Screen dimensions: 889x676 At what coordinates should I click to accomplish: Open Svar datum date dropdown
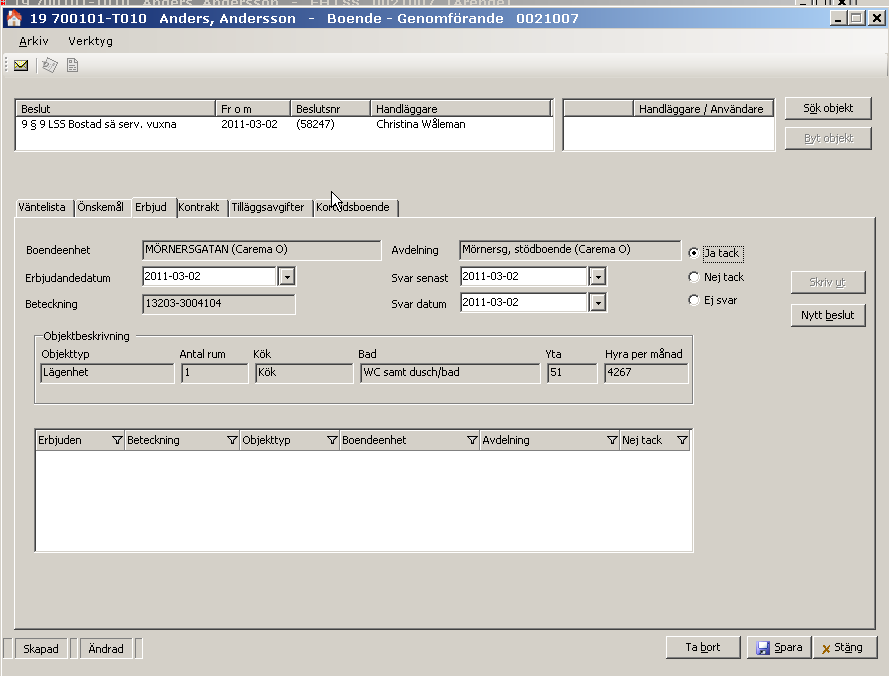click(x=598, y=303)
